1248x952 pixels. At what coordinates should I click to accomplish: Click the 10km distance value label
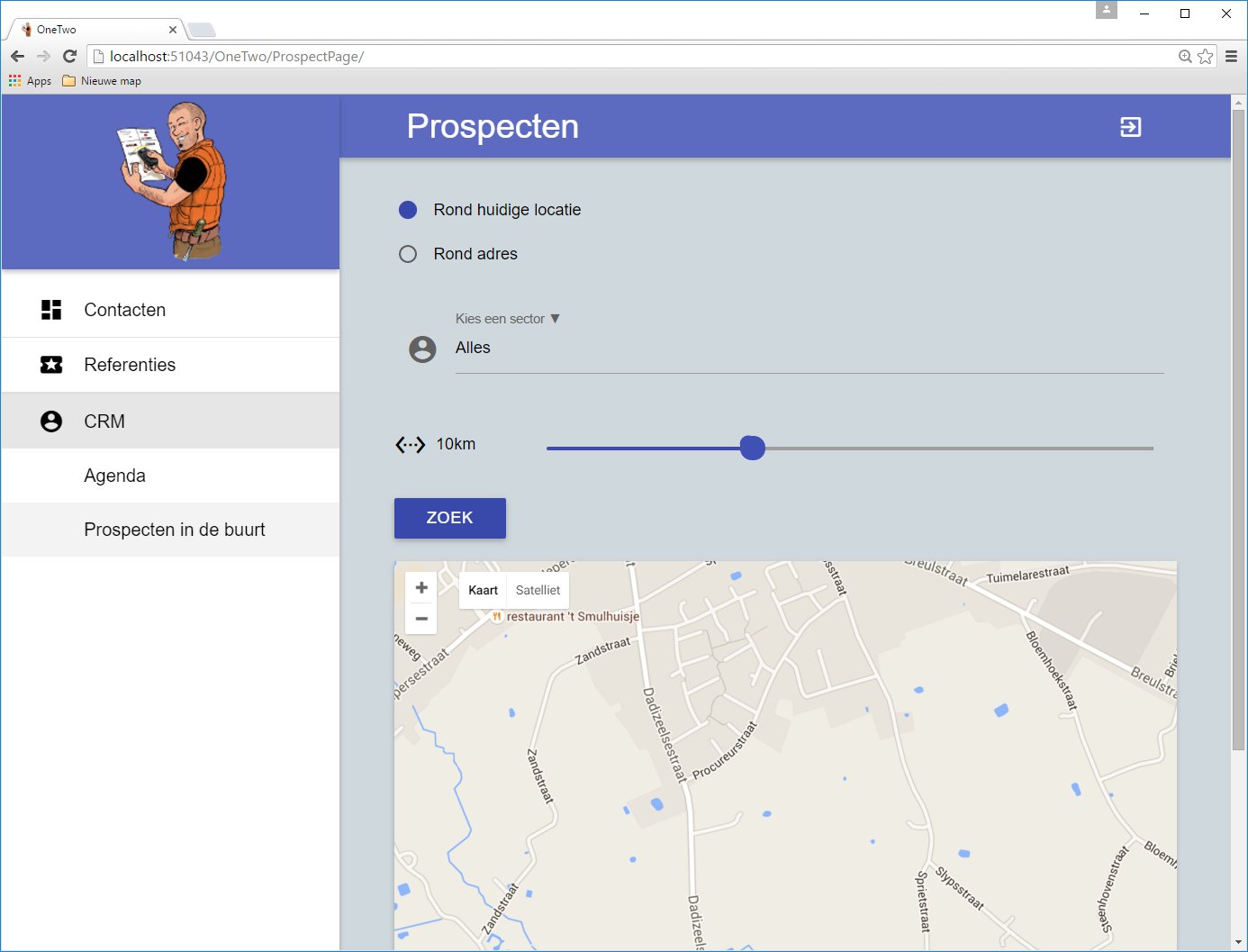click(456, 444)
